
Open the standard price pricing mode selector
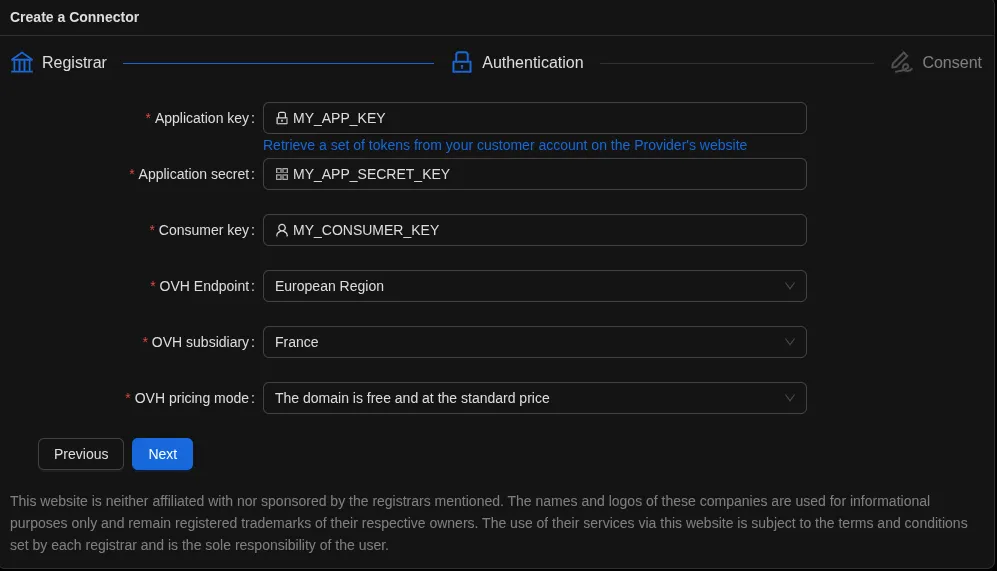pos(520,398)
